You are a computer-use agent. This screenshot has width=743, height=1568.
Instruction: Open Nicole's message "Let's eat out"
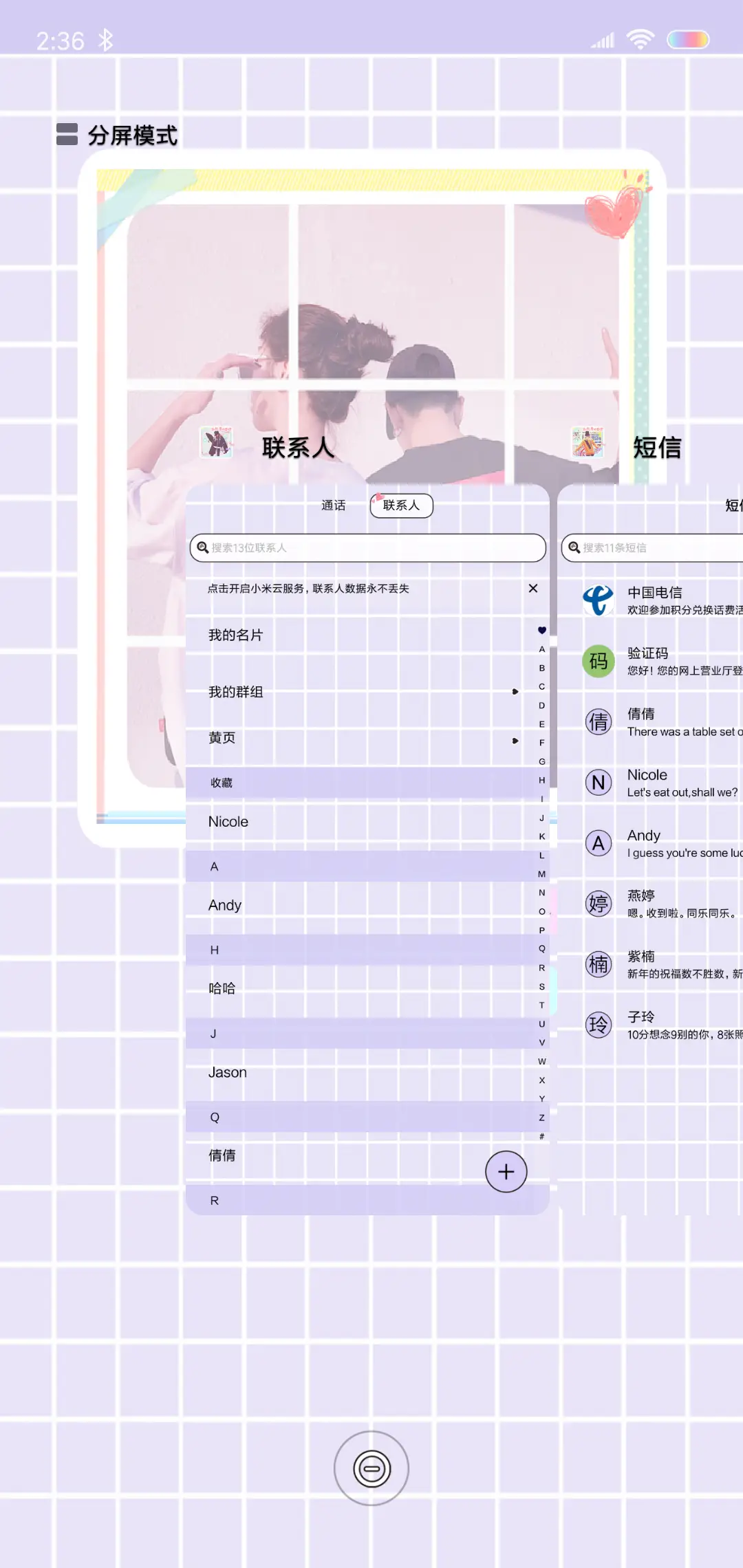point(651,783)
